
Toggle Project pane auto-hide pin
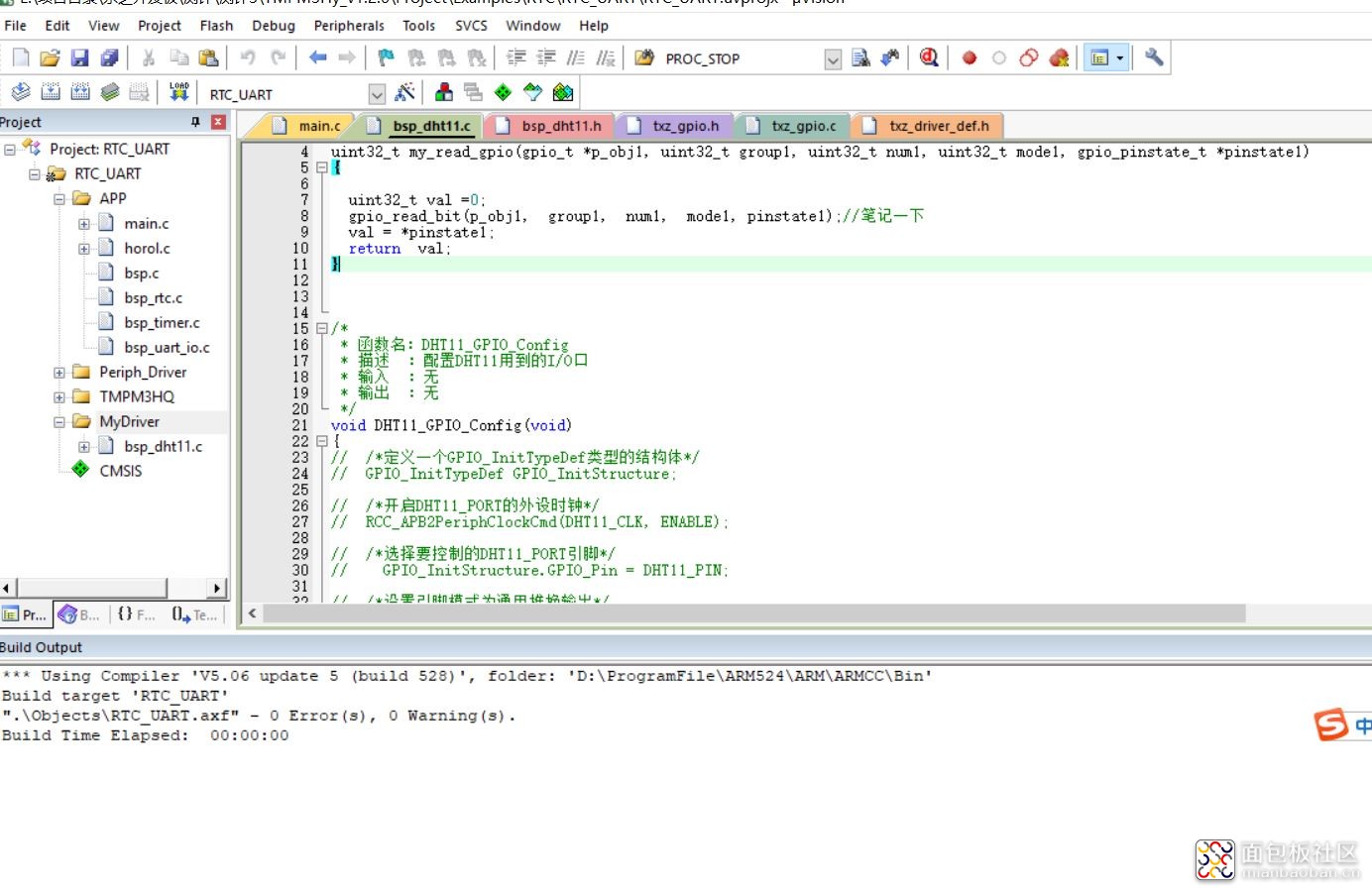coord(195,122)
